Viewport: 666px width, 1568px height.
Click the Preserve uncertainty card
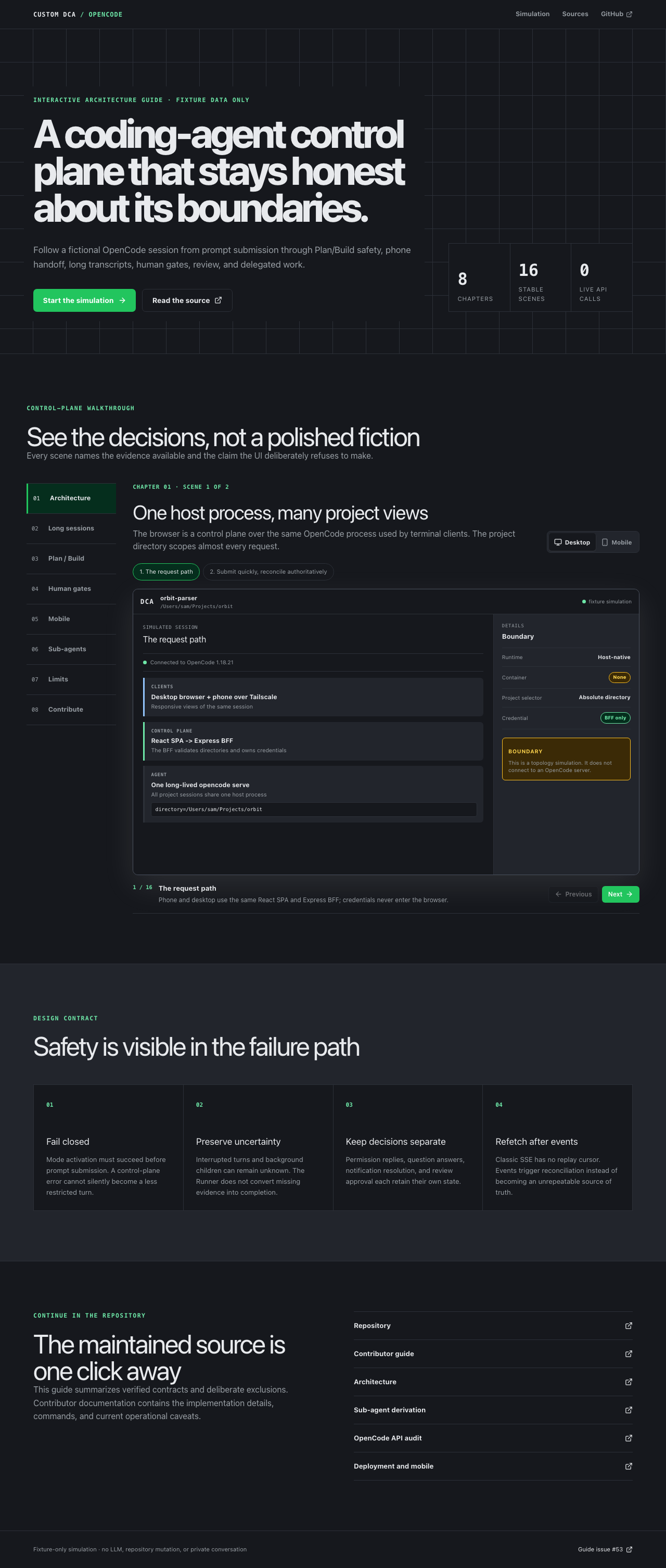click(258, 1147)
